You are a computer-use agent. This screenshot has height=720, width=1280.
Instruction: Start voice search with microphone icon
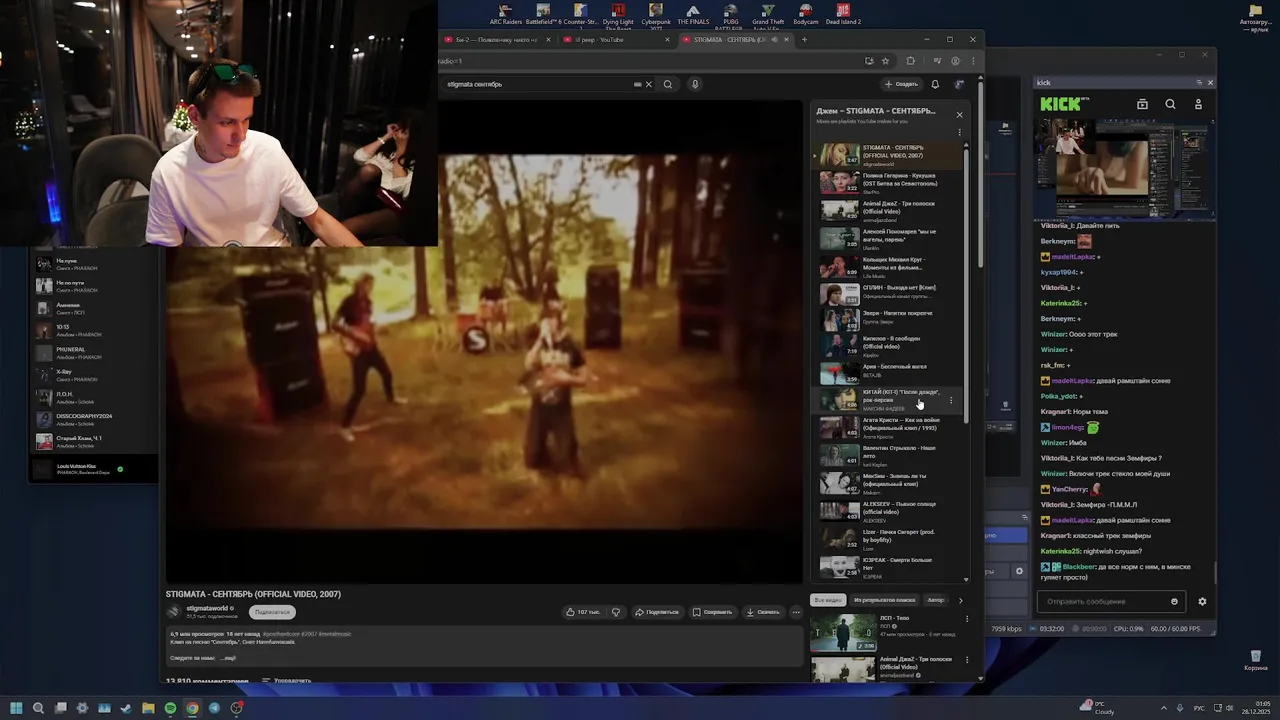695,84
